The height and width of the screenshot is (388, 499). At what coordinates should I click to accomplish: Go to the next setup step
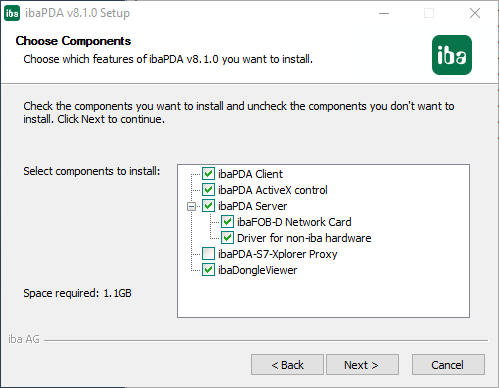[362, 365]
